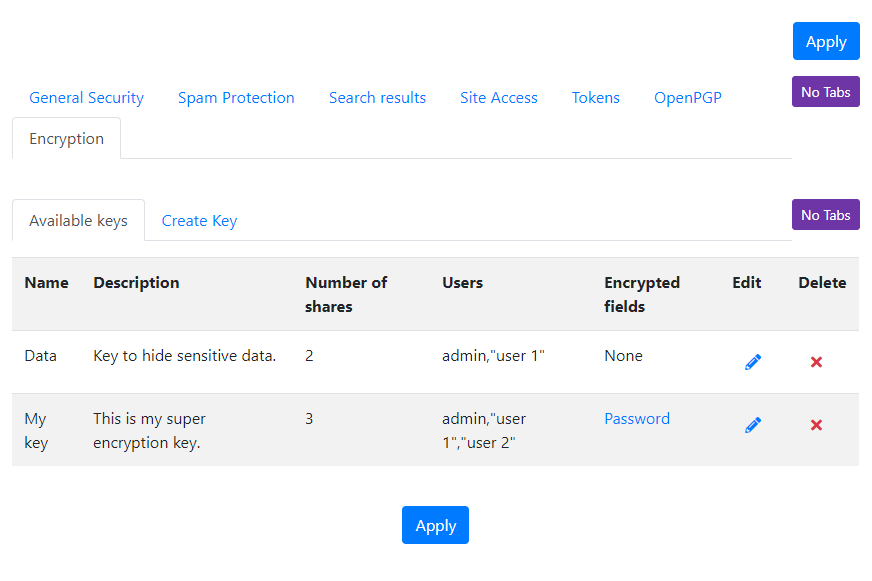This screenshot has height=581, width=872.
Task: Select the Available keys tab
Action: (78, 221)
